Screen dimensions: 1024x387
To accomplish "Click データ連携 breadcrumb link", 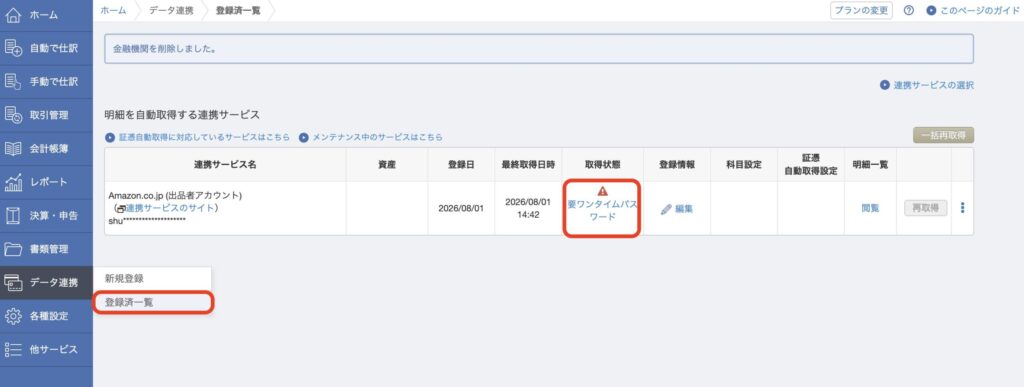I will pos(171,10).
